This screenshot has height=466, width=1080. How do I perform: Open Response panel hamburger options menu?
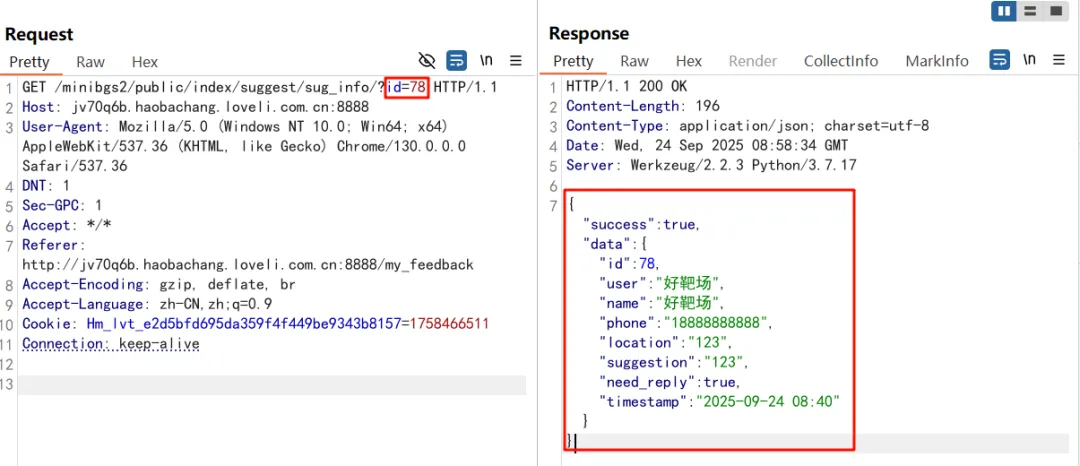tap(1059, 60)
